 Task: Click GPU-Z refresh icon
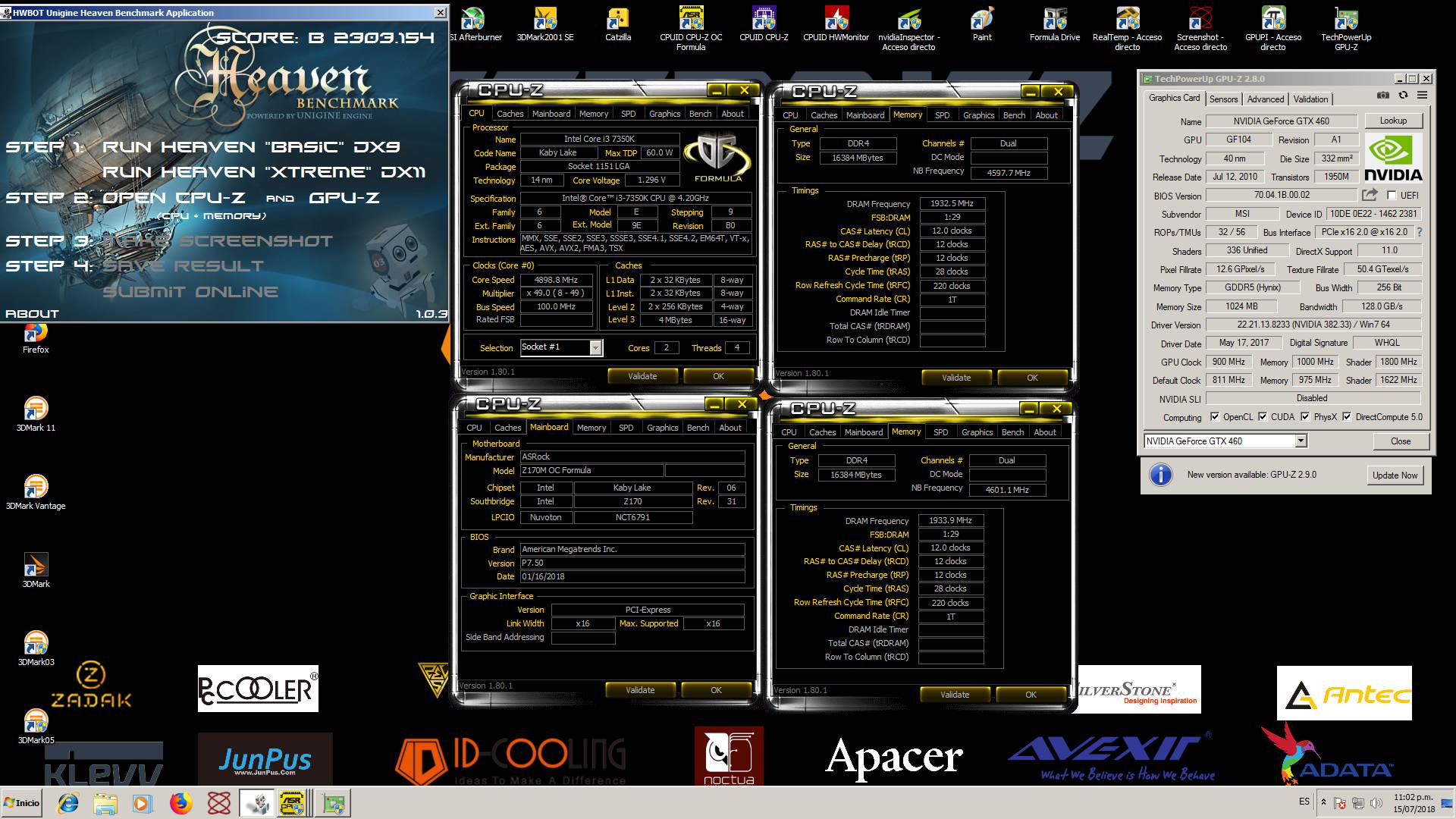coord(1403,96)
